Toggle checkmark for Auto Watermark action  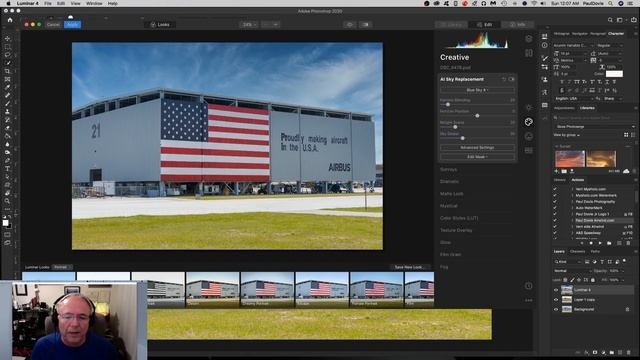pos(555,208)
